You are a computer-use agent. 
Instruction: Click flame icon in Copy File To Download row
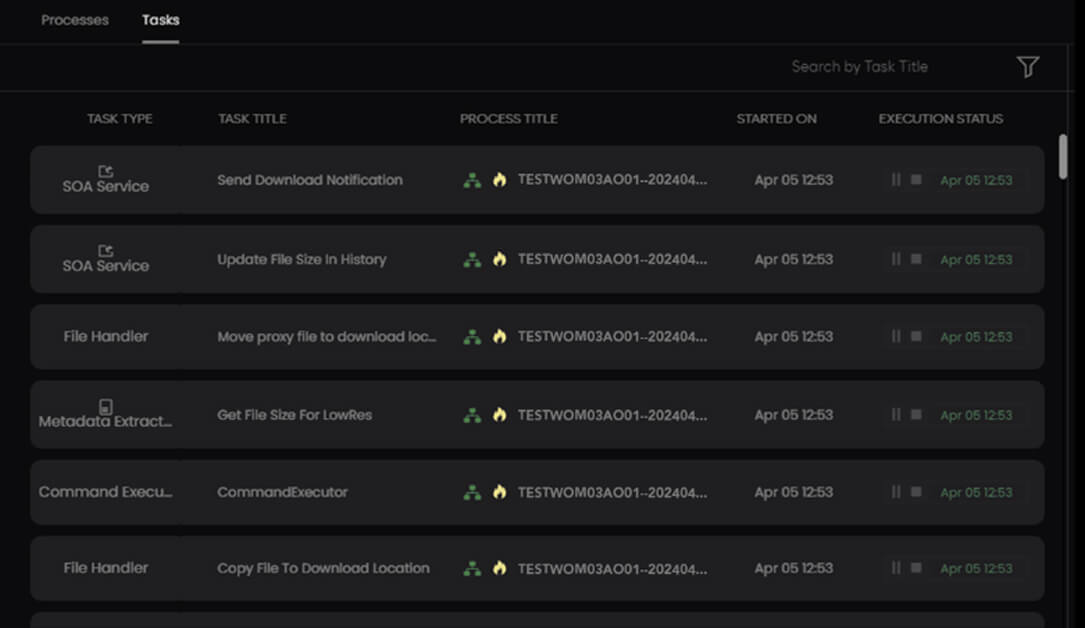click(500, 568)
